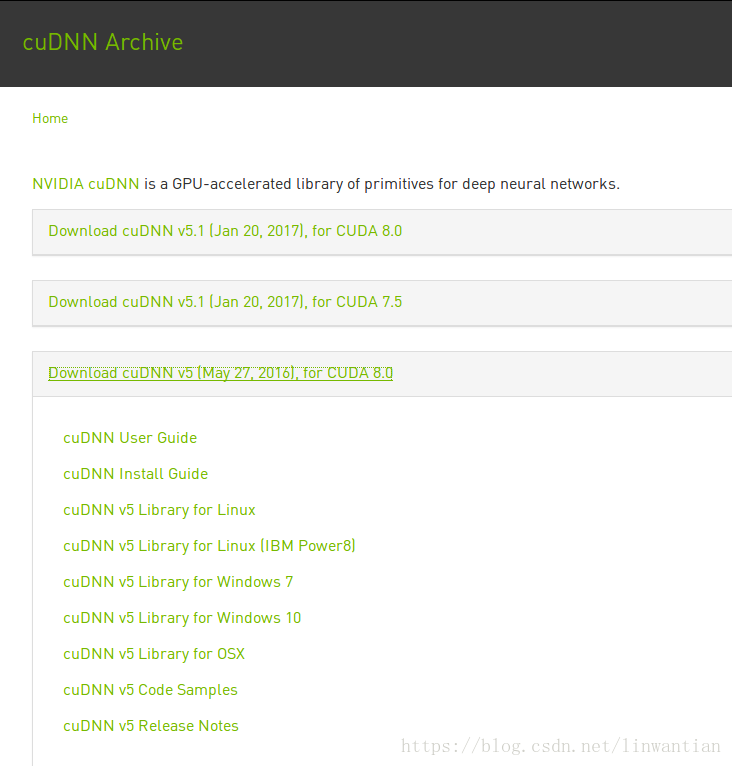
Task: Expand Download cuDNN v5.1 for CUDA 8.0
Action: click(x=225, y=231)
